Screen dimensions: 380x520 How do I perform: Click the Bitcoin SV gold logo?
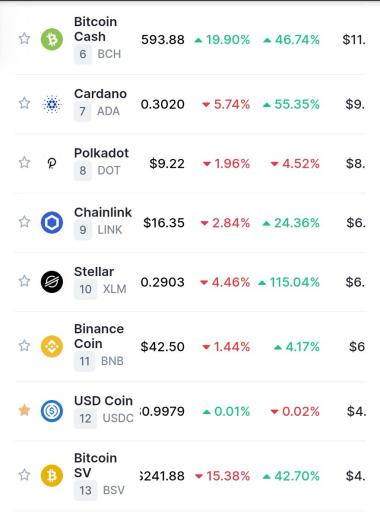coord(52,476)
